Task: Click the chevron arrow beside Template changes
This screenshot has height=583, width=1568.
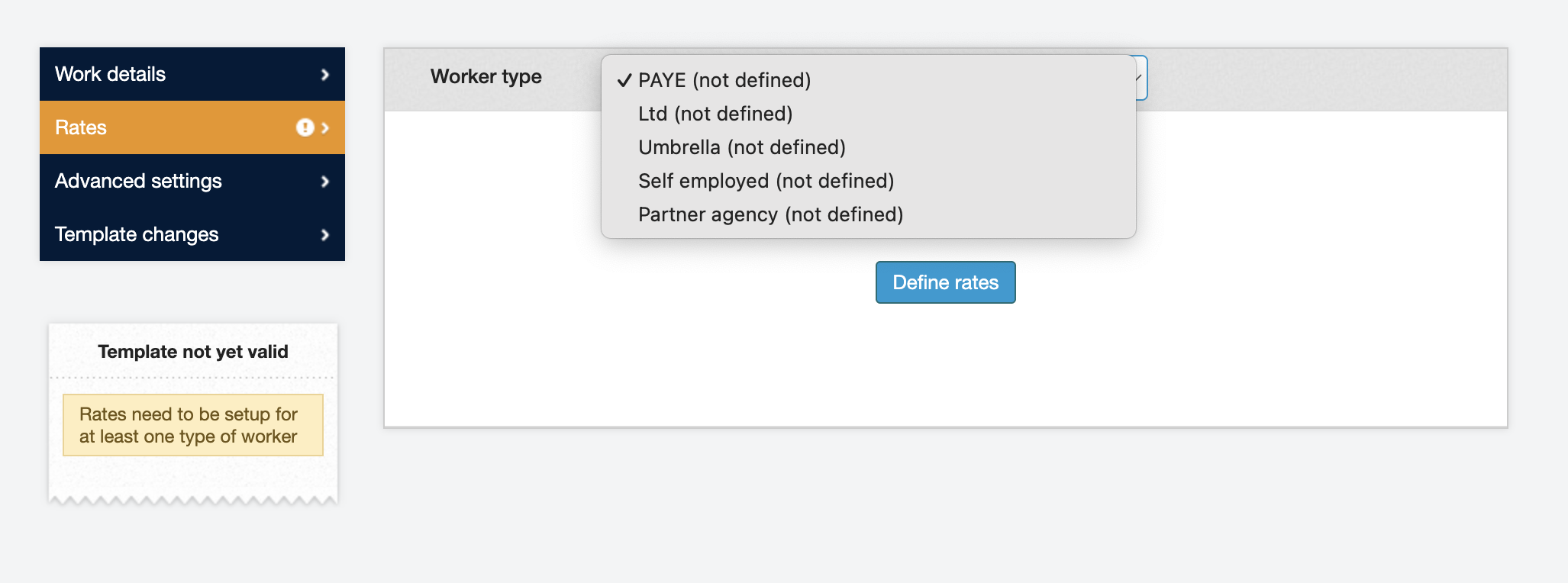Action: pyautogui.click(x=325, y=235)
